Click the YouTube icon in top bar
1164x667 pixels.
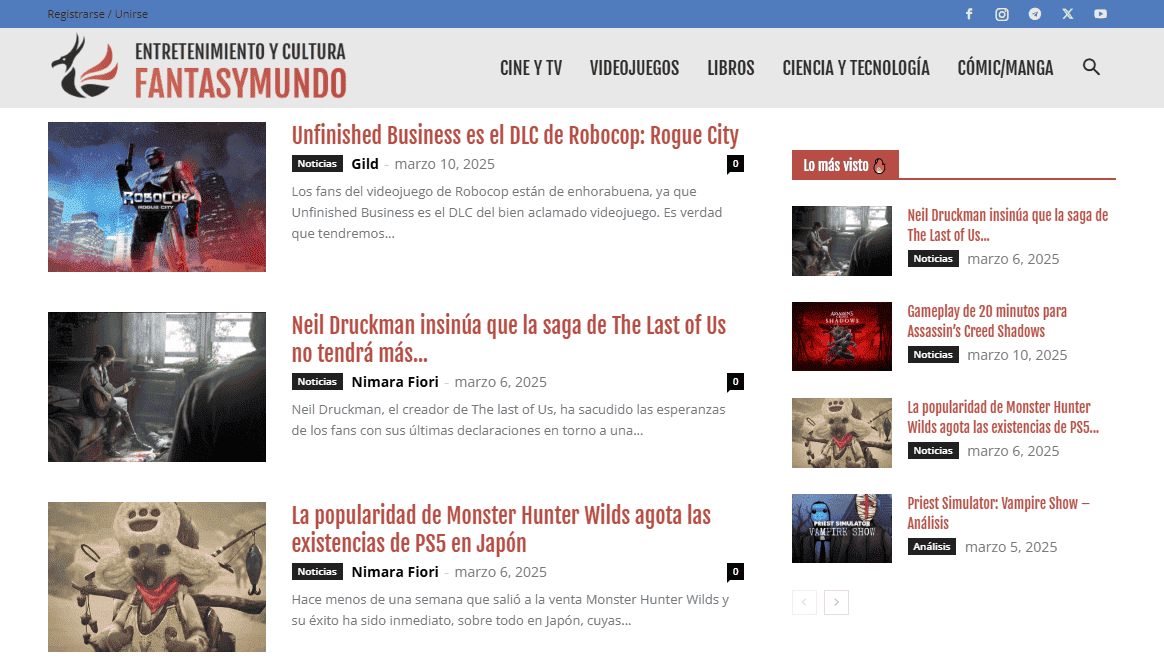coord(1100,14)
